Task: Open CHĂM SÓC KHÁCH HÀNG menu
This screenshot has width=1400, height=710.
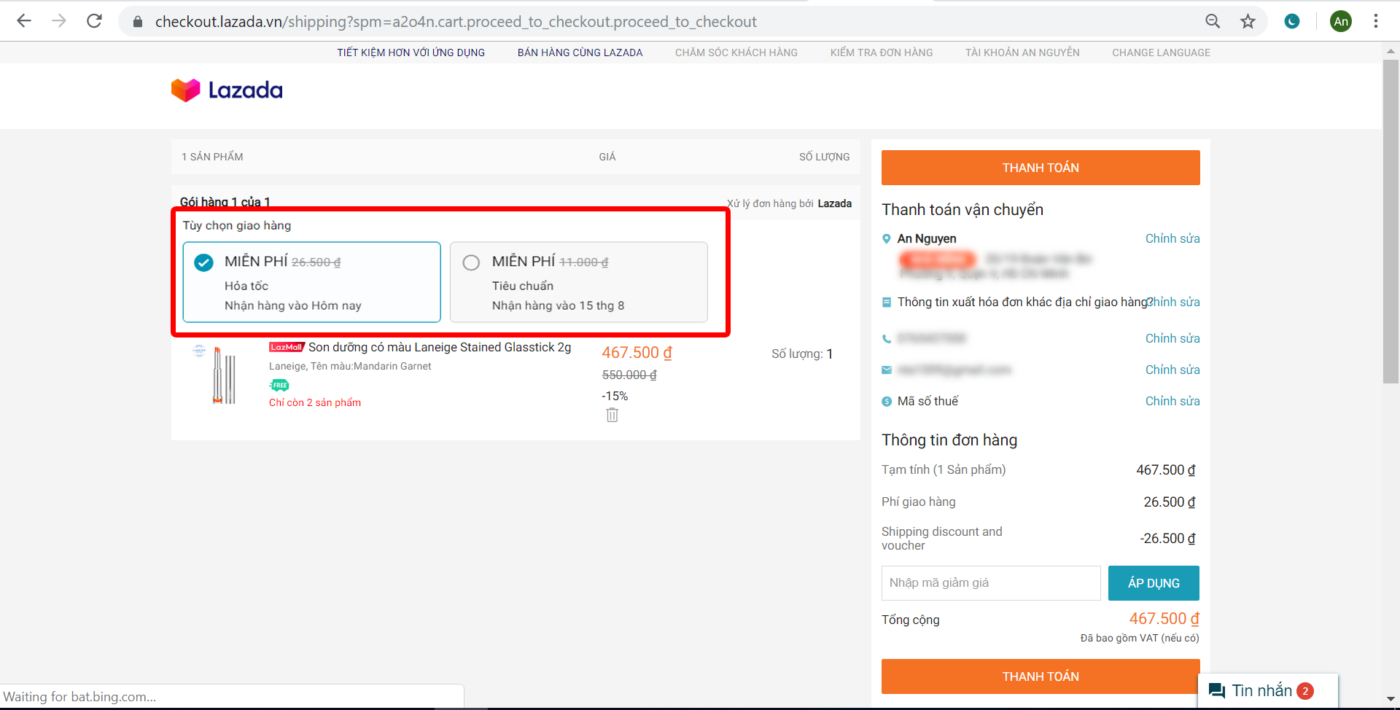Action: click(736, 52)
